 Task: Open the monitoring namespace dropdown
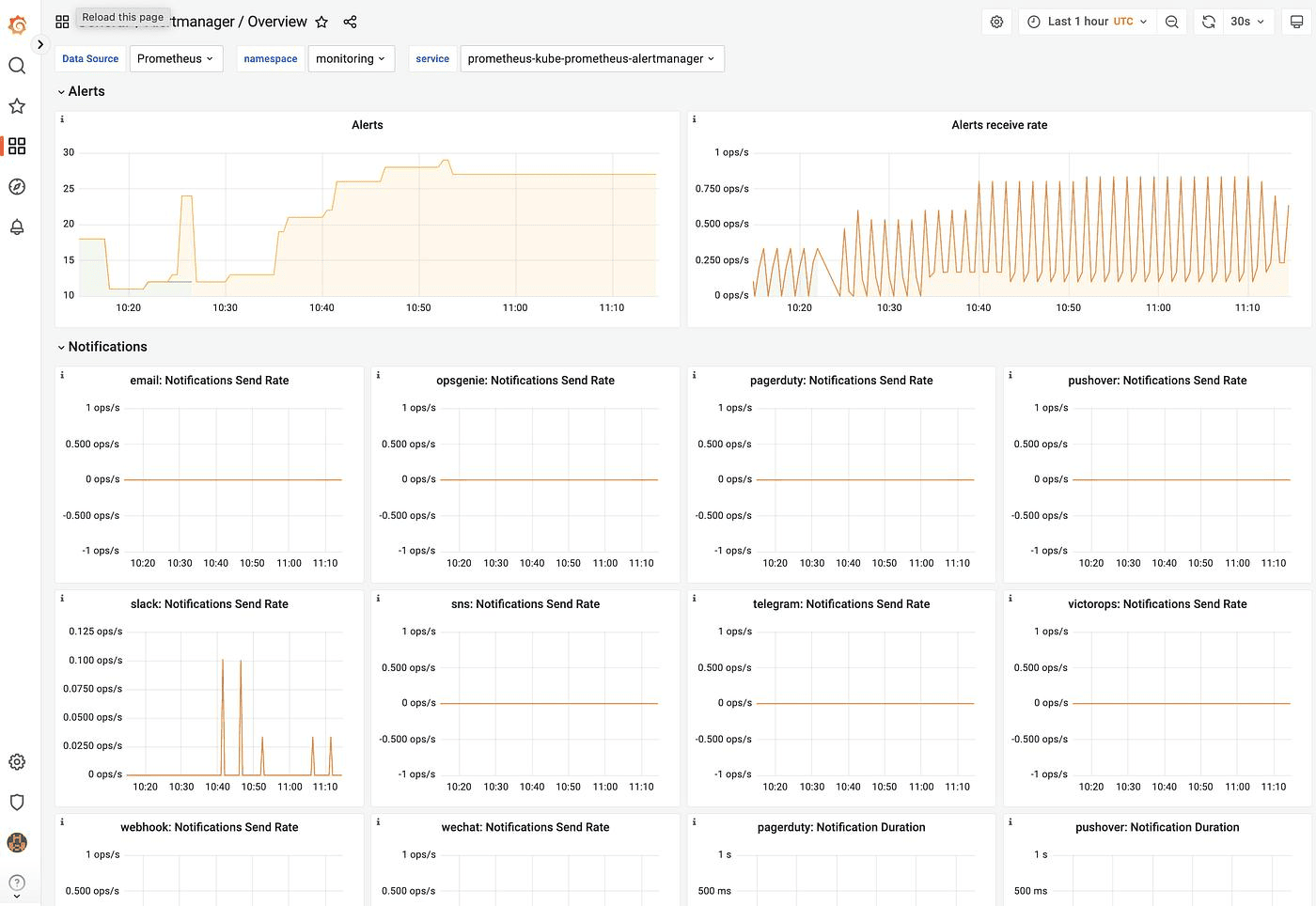(x=351, y=58)
